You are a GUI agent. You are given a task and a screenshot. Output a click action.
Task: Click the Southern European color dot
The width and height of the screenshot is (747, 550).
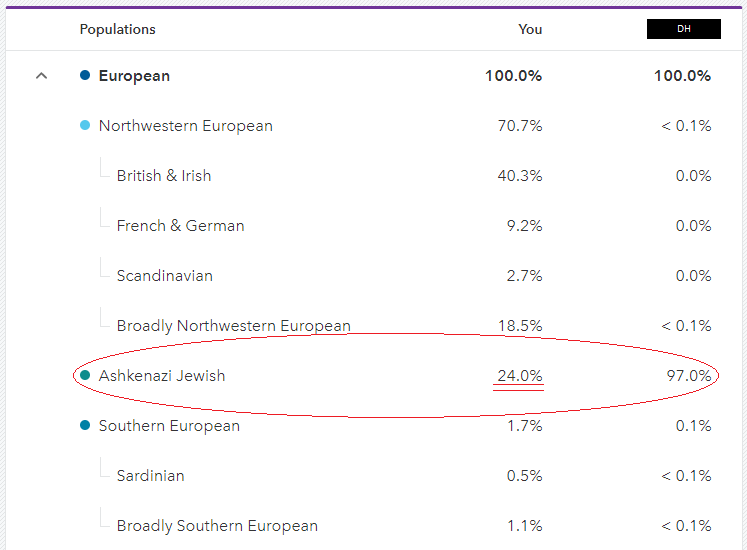tap(85, 426)
